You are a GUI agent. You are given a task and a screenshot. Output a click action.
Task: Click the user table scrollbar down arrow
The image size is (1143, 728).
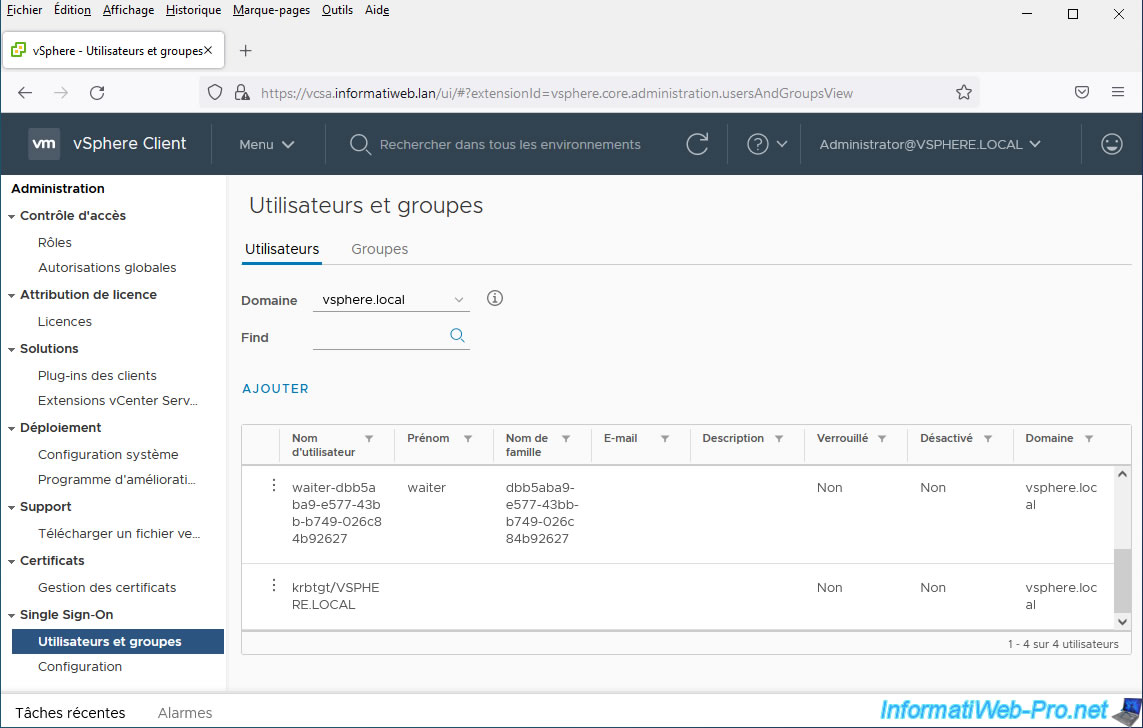(x=1123, y=622)
